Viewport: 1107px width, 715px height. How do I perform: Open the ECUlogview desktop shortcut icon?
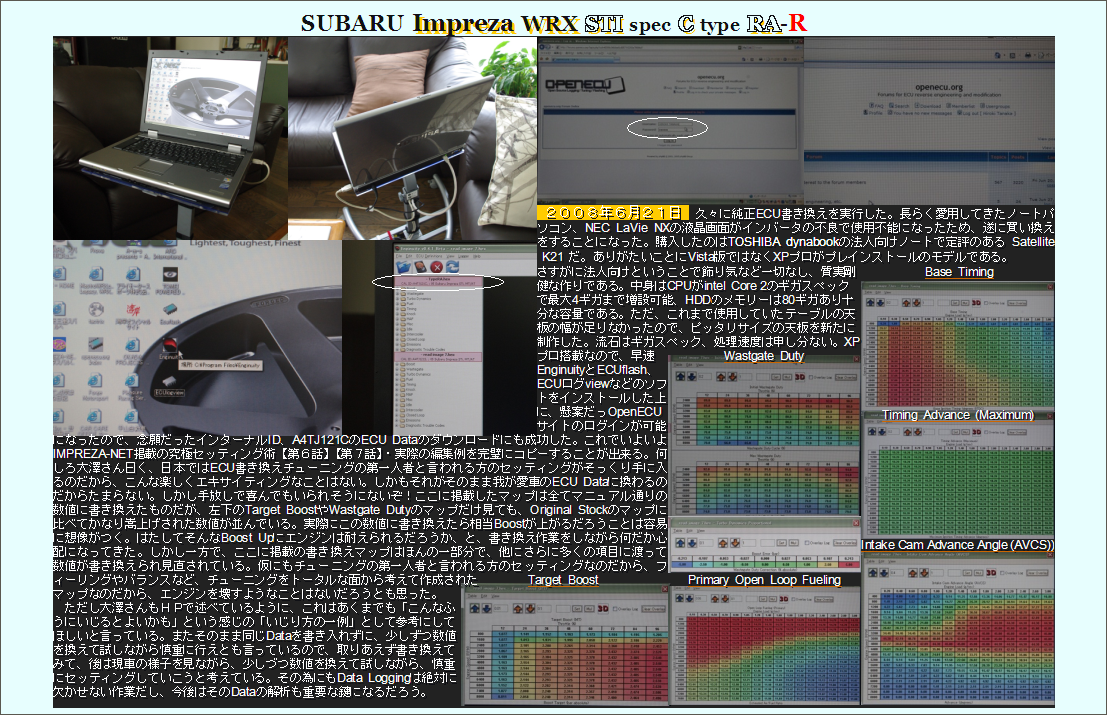coord(168,386)
